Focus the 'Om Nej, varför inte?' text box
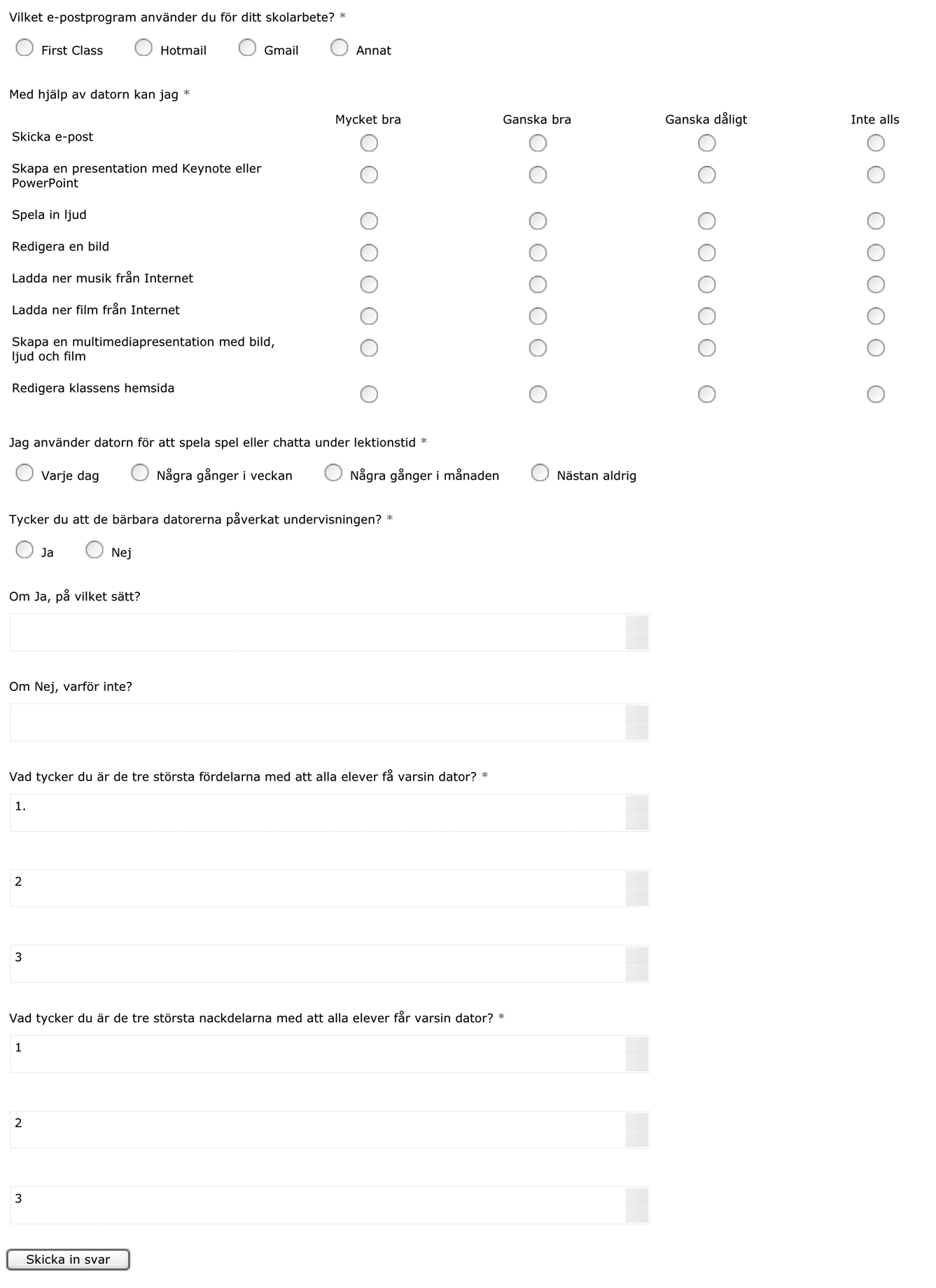The image size is (936, 1288). point(330,722)
